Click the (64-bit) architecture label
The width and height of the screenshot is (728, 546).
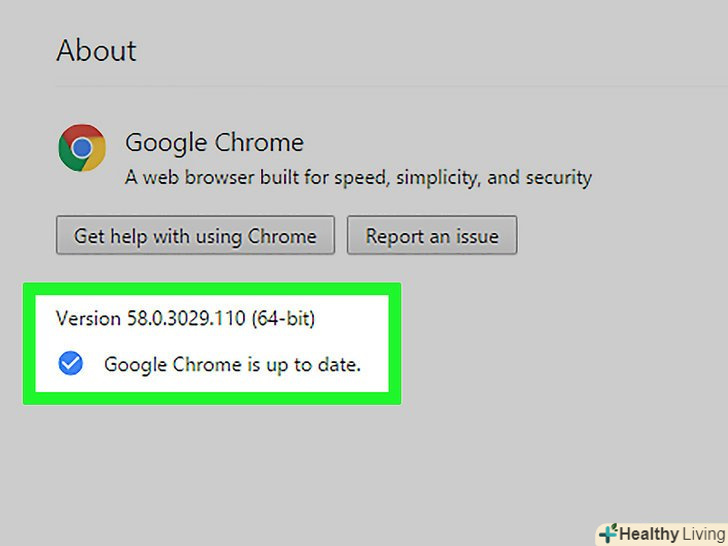284,319
